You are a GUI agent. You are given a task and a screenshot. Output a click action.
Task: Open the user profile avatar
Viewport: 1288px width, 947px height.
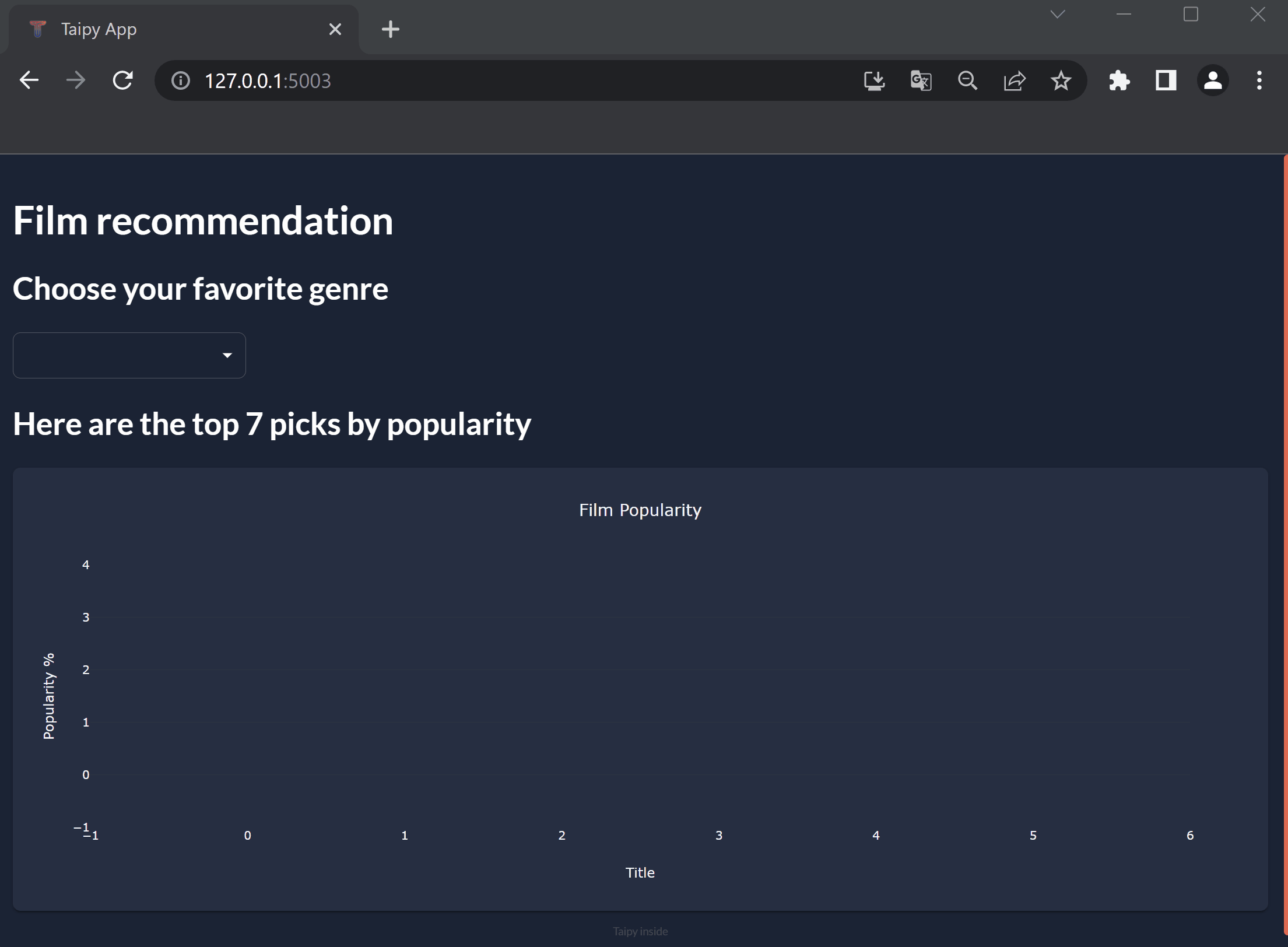click(x=1213, y=80)
